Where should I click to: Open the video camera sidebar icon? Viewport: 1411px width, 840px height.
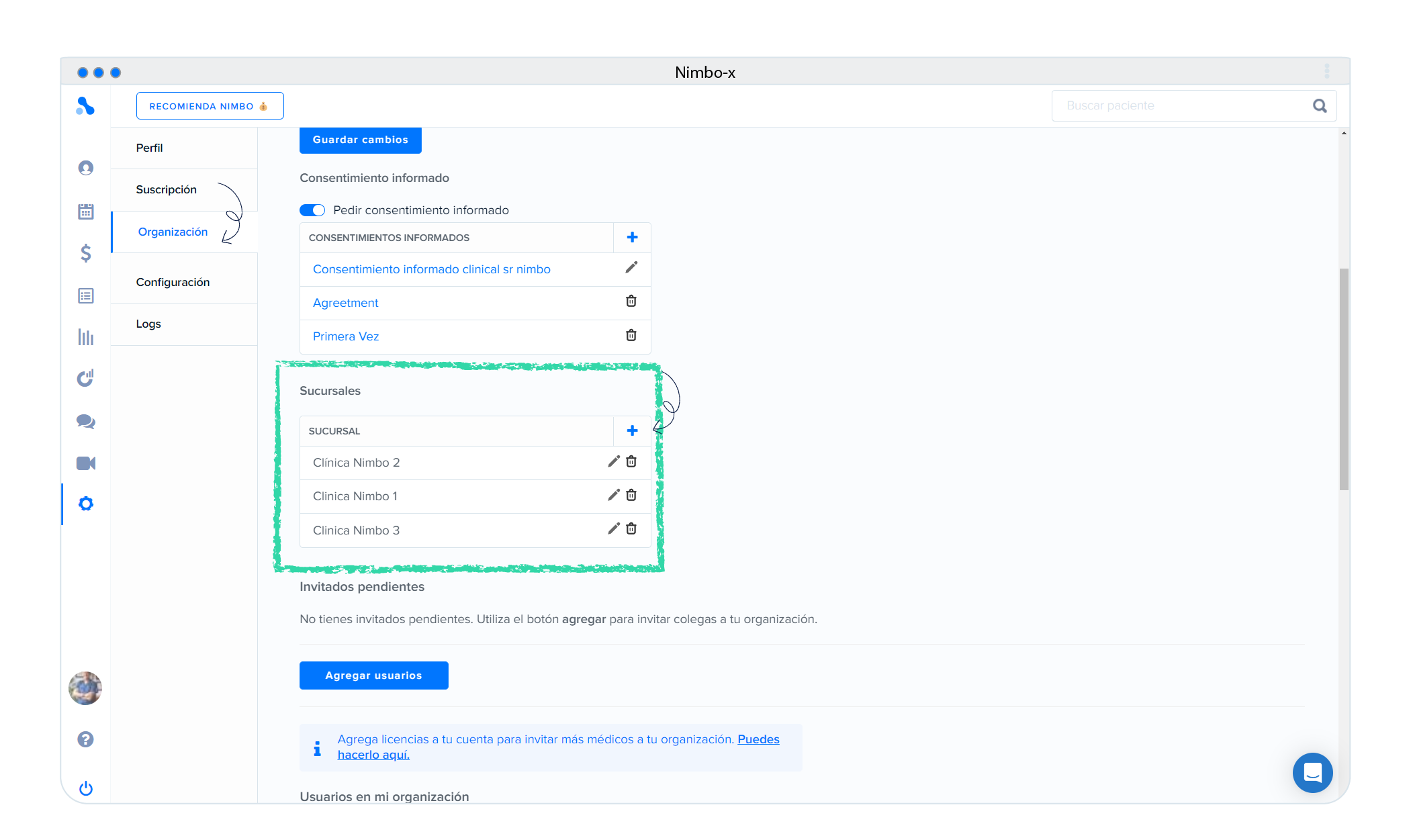point(85,463)
